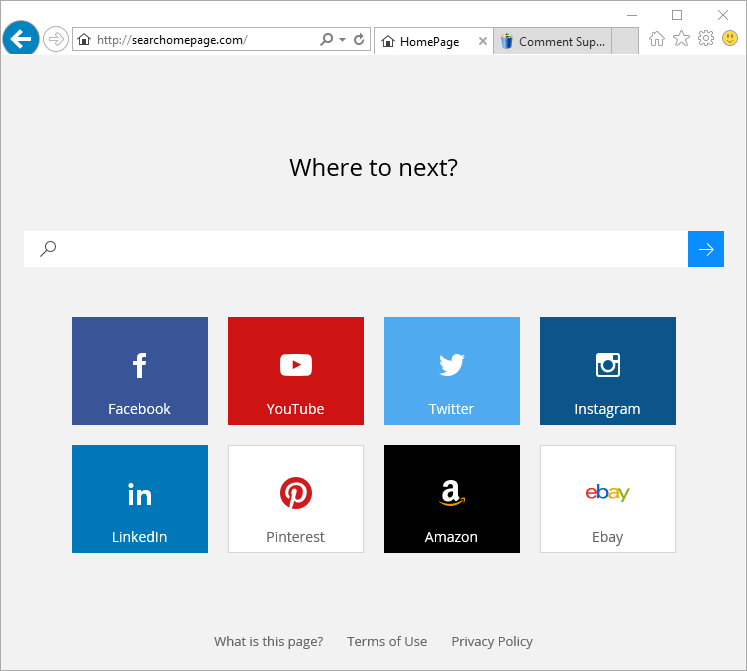Screen dimensions: 747x671
Task: Click the smiley feedback icon
Action: [730, 38]
